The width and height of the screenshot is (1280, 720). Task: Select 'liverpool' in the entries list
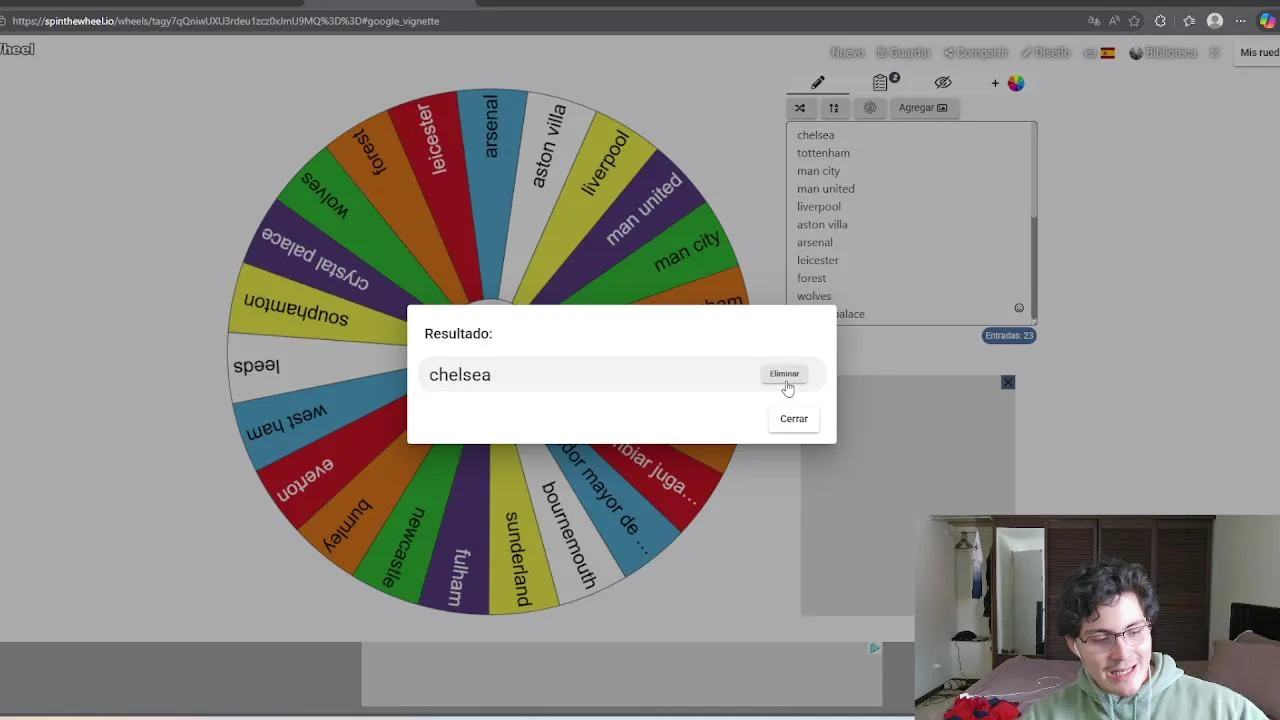point(818,207)
